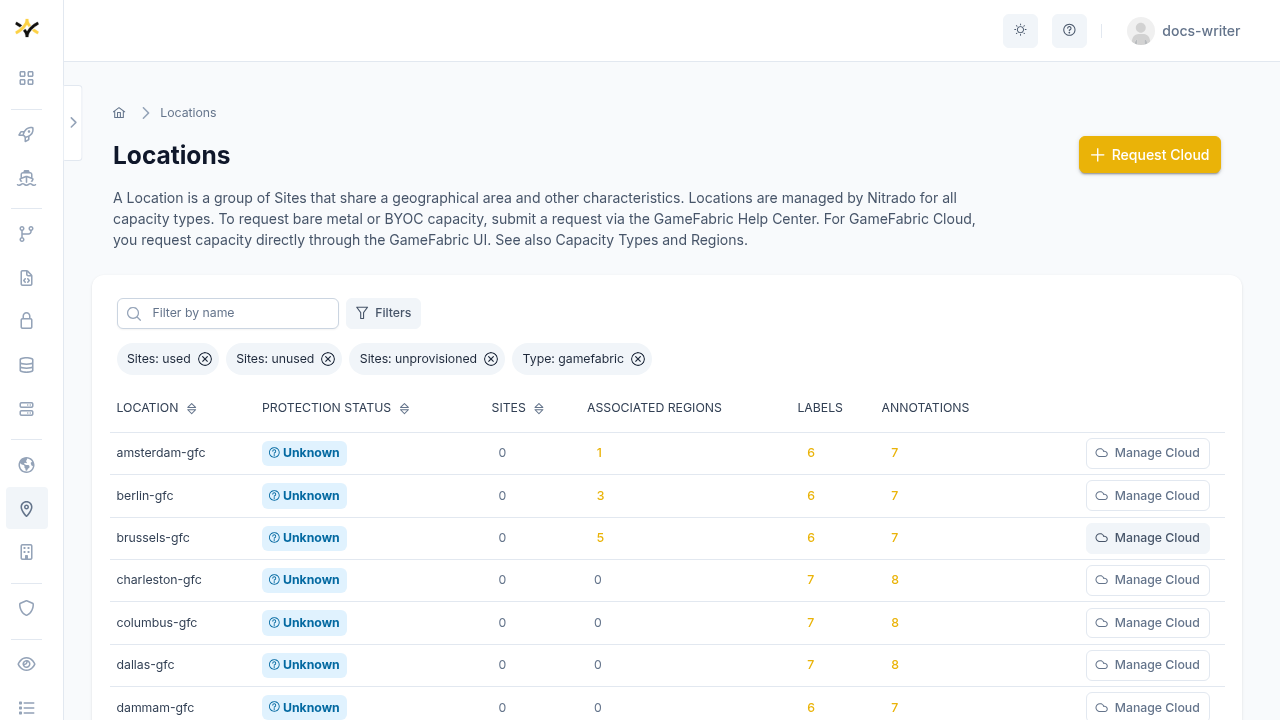Open amsterdam-gfc labels count 6
The height and width of the screenshot is (720, 1280).
coord(811,453)
